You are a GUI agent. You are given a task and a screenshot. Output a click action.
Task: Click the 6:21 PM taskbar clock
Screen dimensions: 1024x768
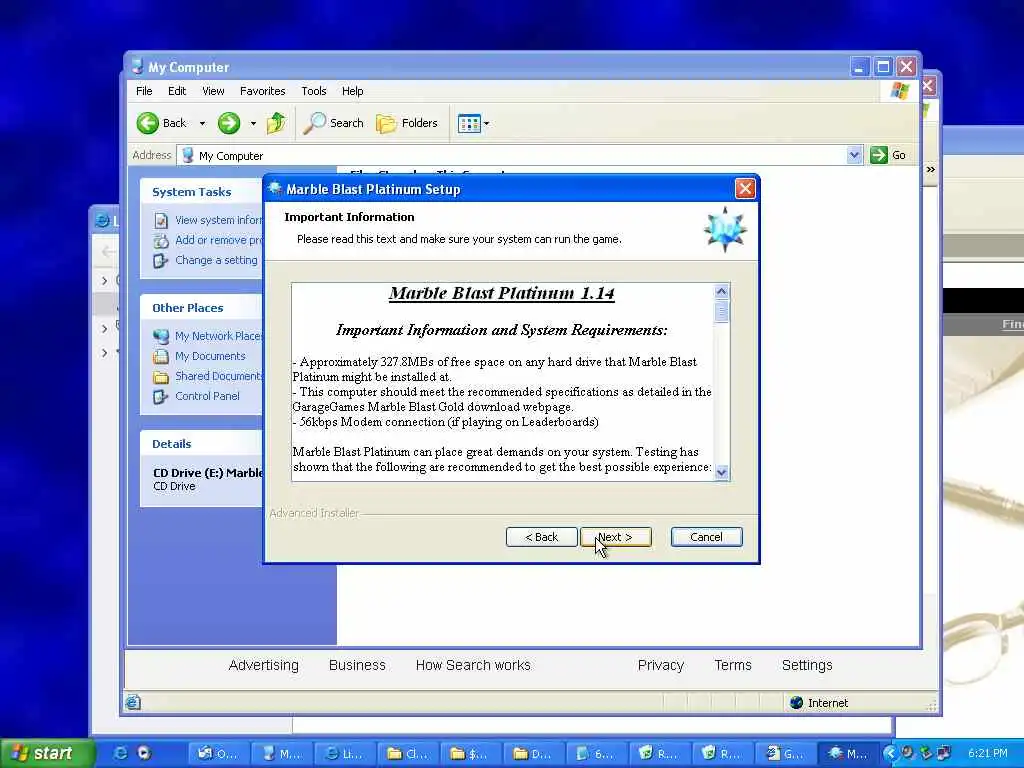(987, 753)
